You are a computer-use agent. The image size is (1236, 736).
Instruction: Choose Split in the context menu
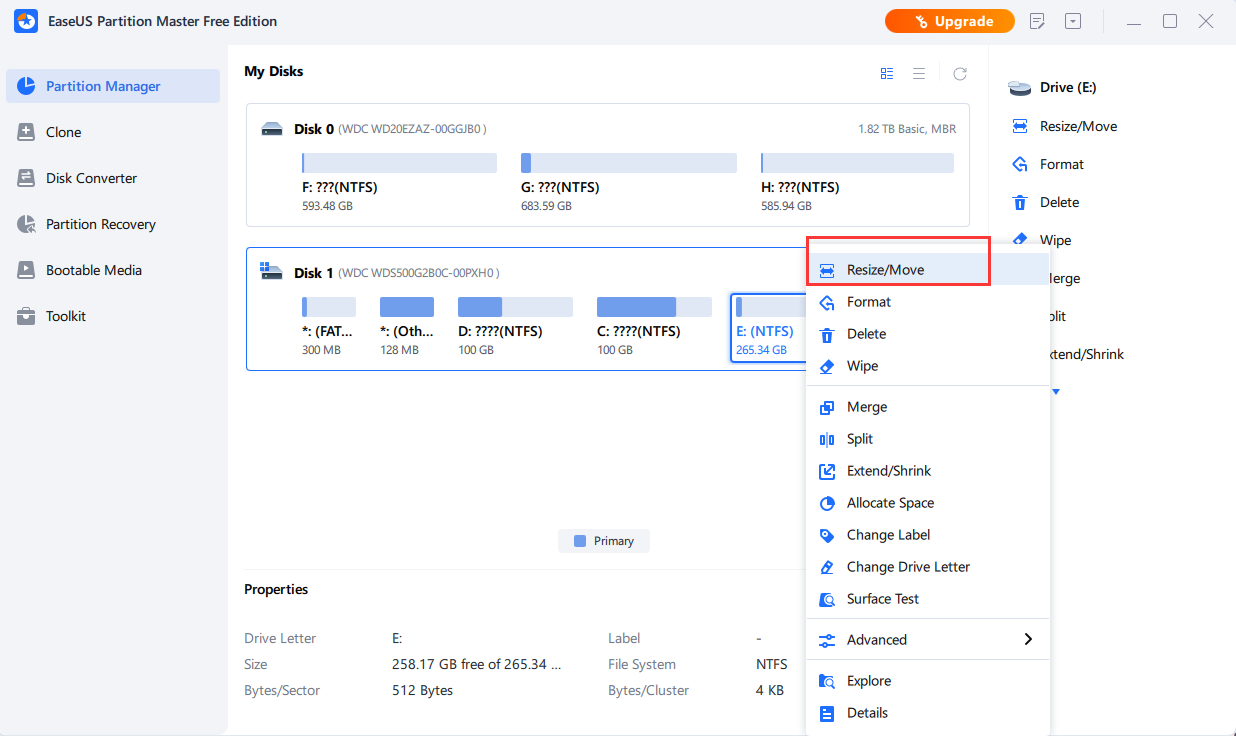coord(928,439)
